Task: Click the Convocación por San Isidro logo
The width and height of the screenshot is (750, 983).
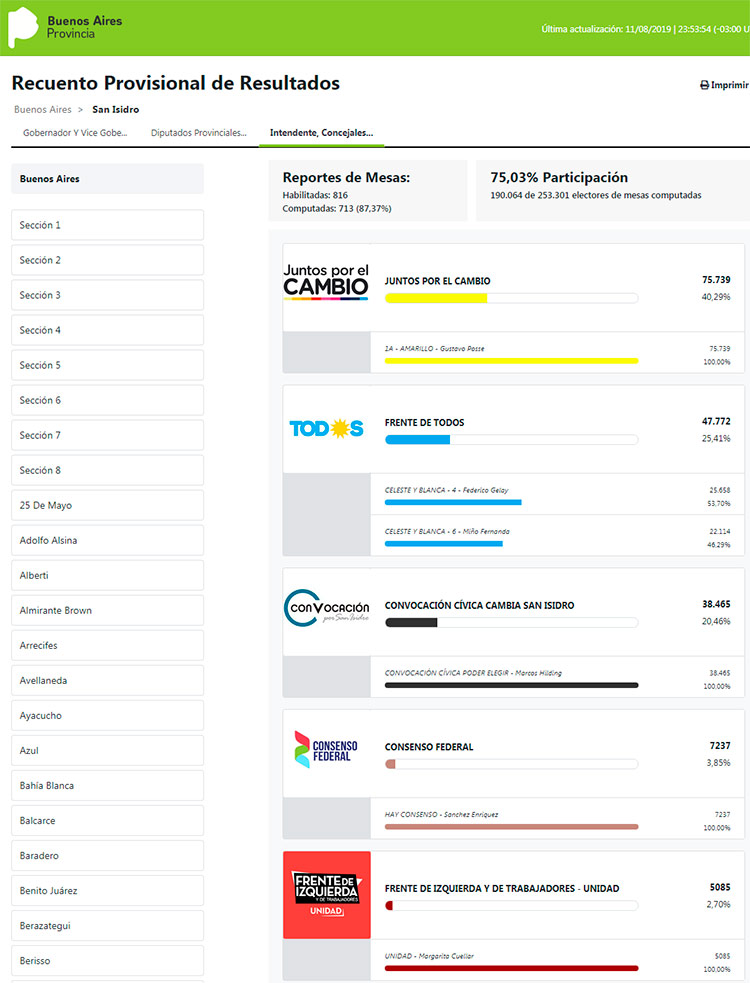Action: (326, 610)
